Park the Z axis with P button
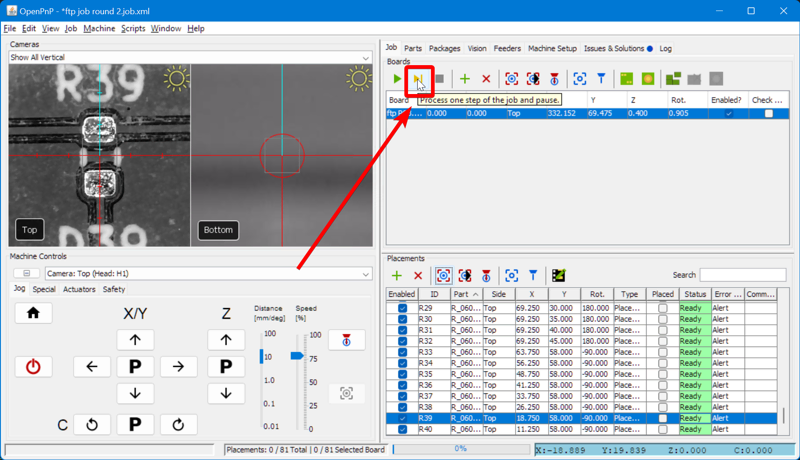The width and height of the screenshot is (800, 460). (x=226, y=367)
